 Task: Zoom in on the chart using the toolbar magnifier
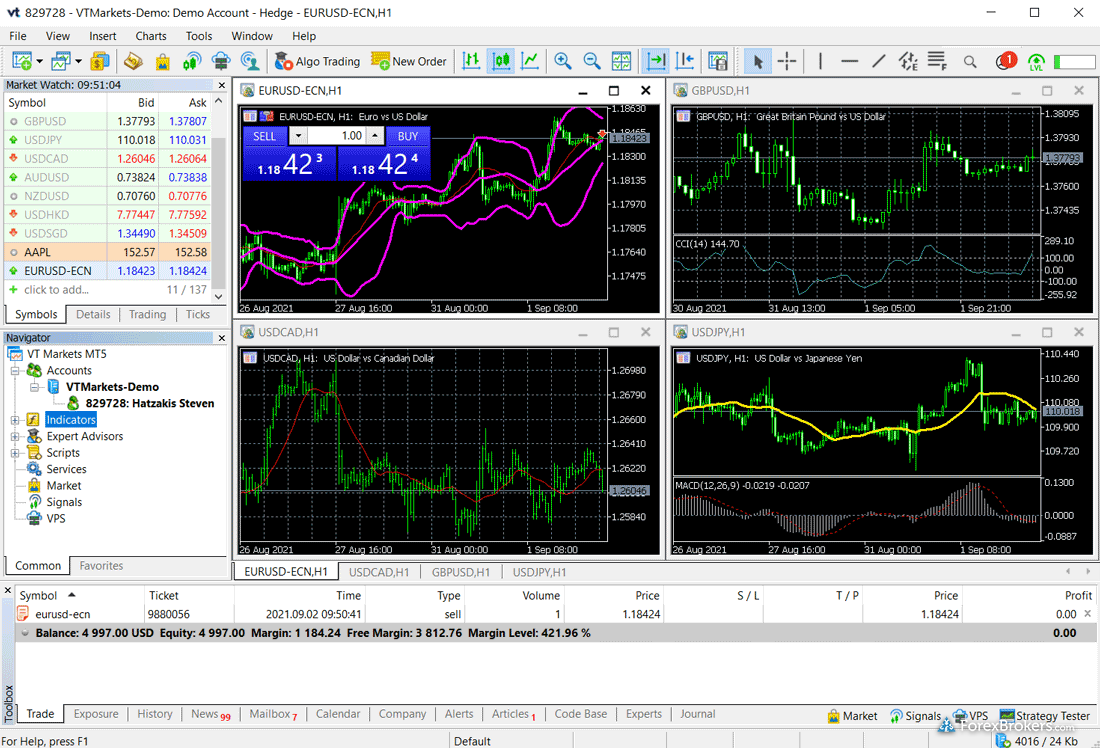pos(563,61)
